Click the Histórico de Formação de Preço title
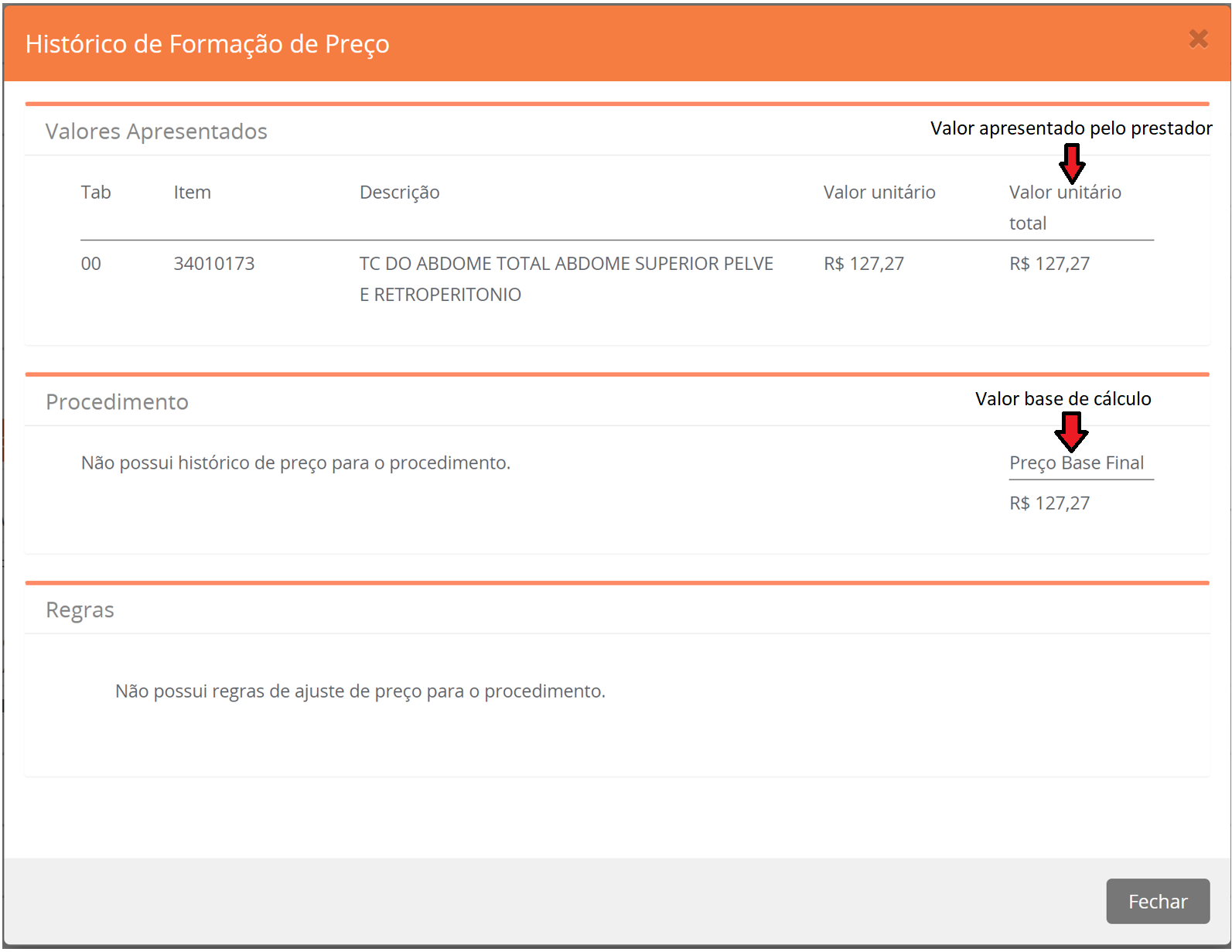Screen dimensions: 1232x952 207,44
